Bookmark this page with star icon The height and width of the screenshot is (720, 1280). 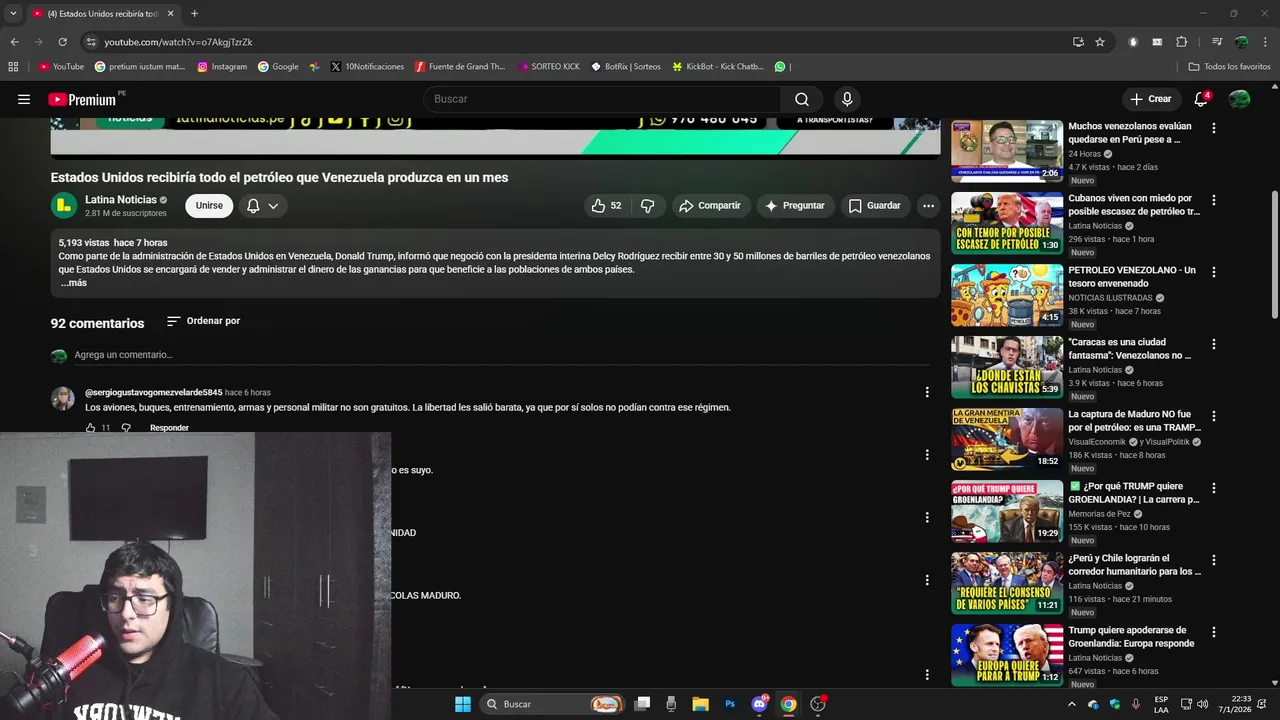pyautogui.click(x=1100, y=42)
